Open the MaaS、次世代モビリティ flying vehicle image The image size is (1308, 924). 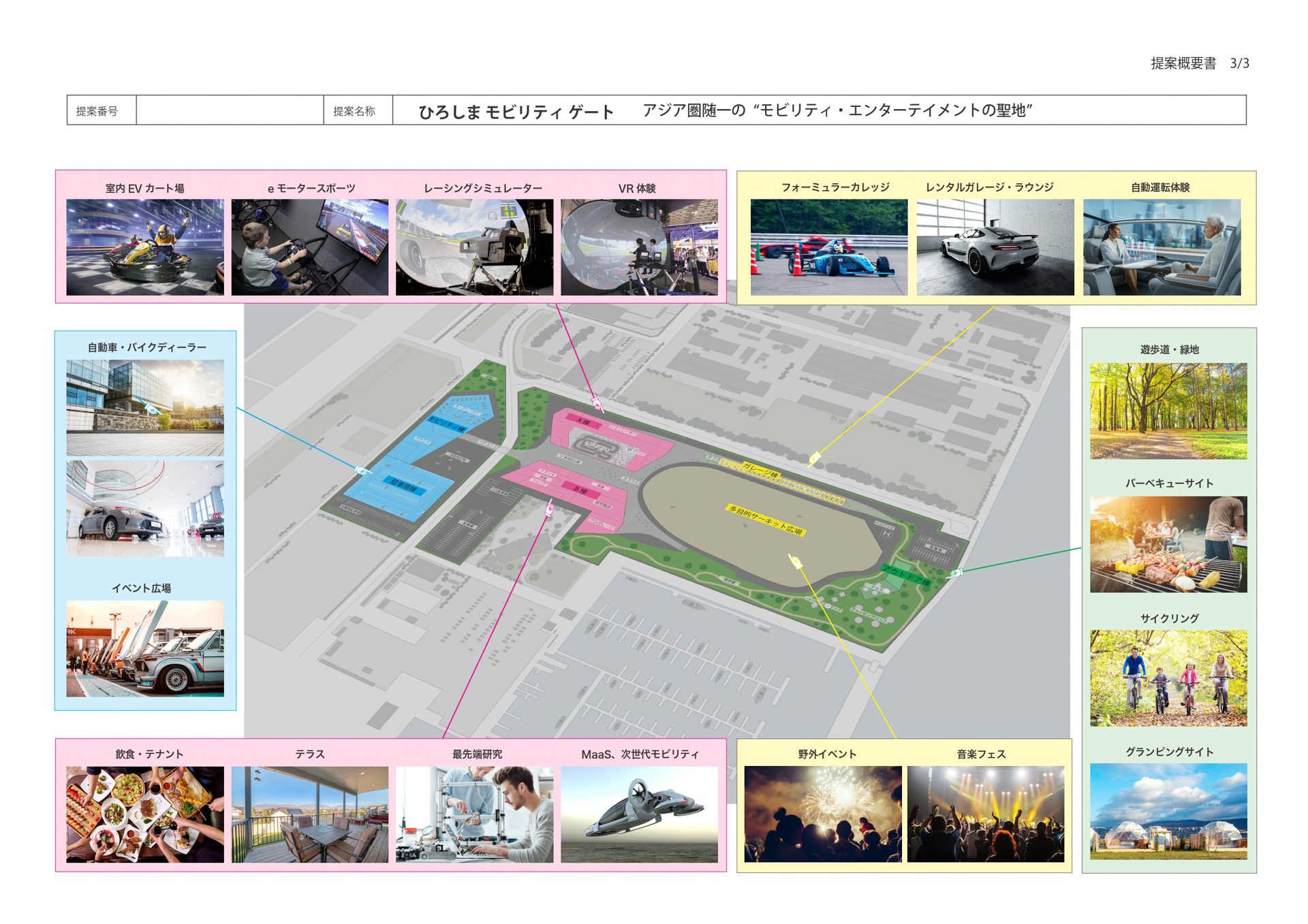click(x=639, y=814)
